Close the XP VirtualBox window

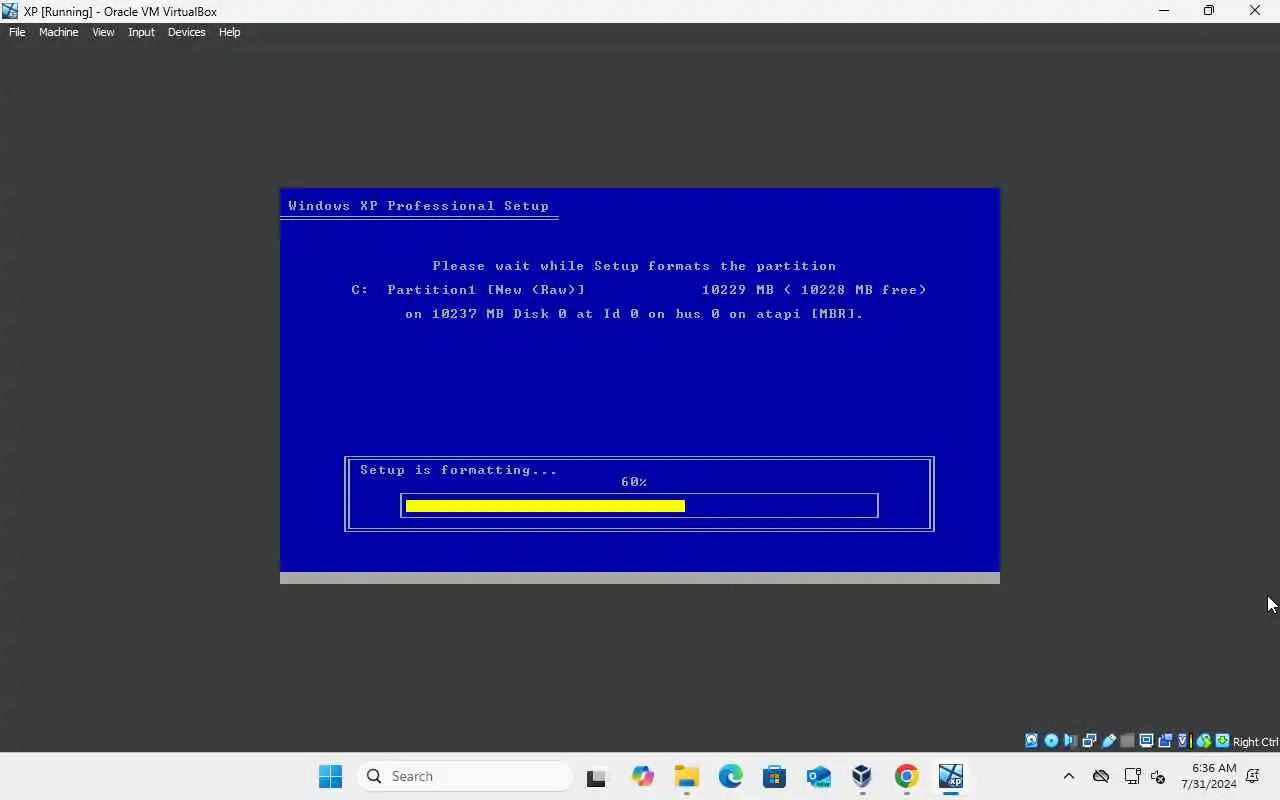(x=1255, y=11)
